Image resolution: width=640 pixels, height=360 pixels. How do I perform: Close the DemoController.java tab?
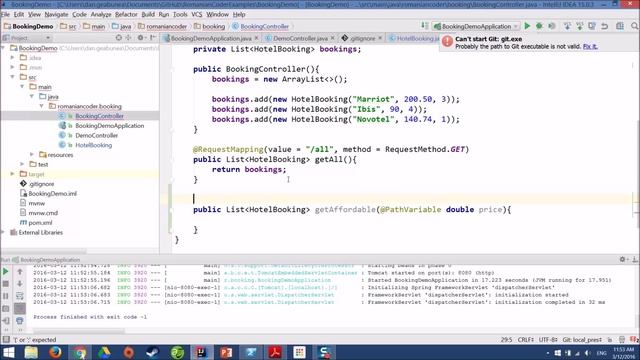(333, 38)
